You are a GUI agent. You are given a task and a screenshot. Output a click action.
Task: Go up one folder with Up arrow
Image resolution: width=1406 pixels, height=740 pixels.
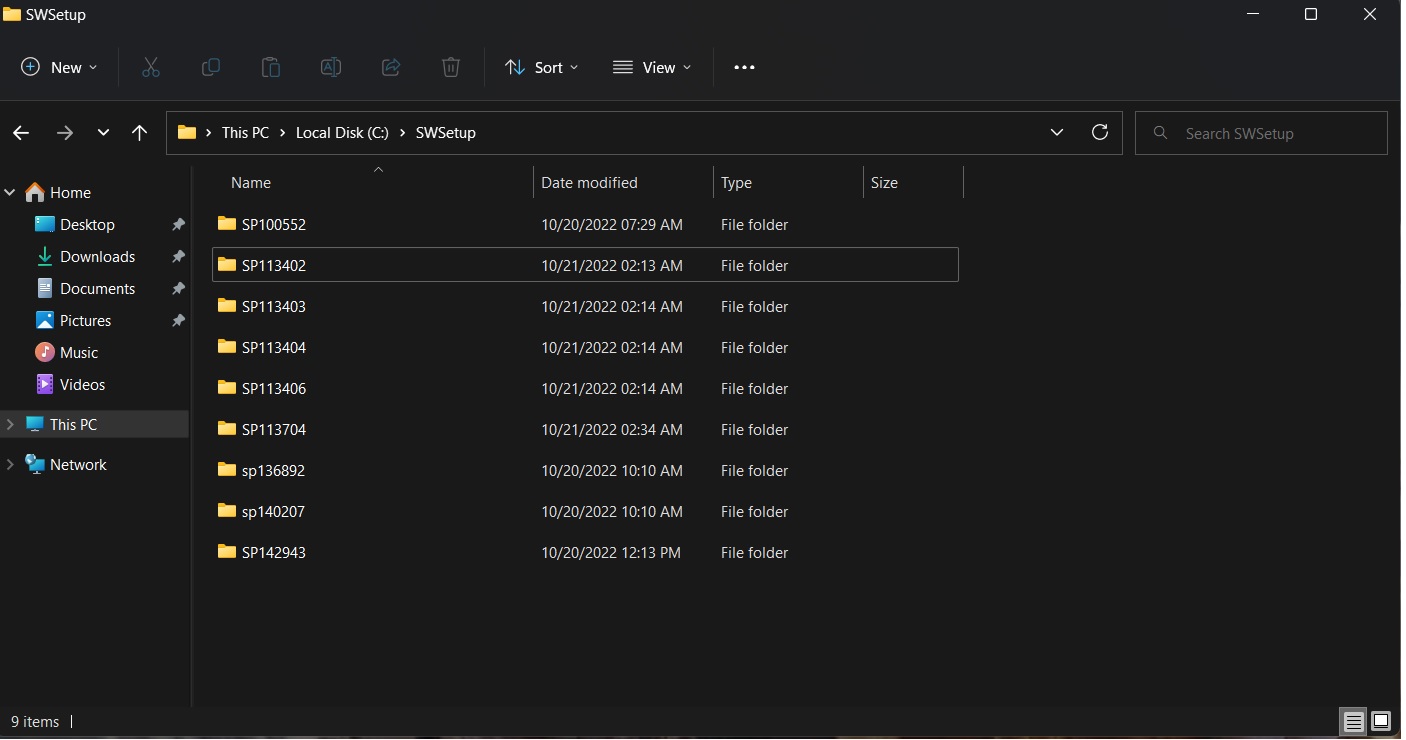click(x=140, y=133)
